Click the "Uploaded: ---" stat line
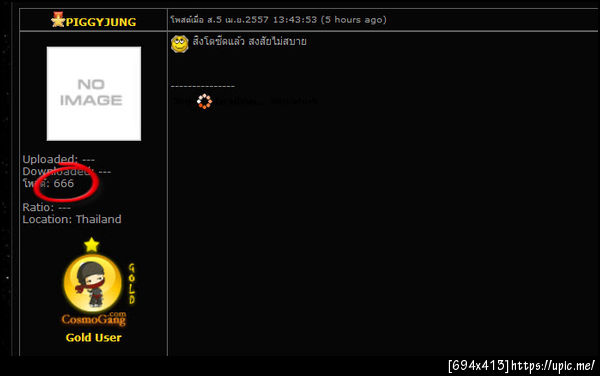600x376 pixels. [x=59, y=159]
